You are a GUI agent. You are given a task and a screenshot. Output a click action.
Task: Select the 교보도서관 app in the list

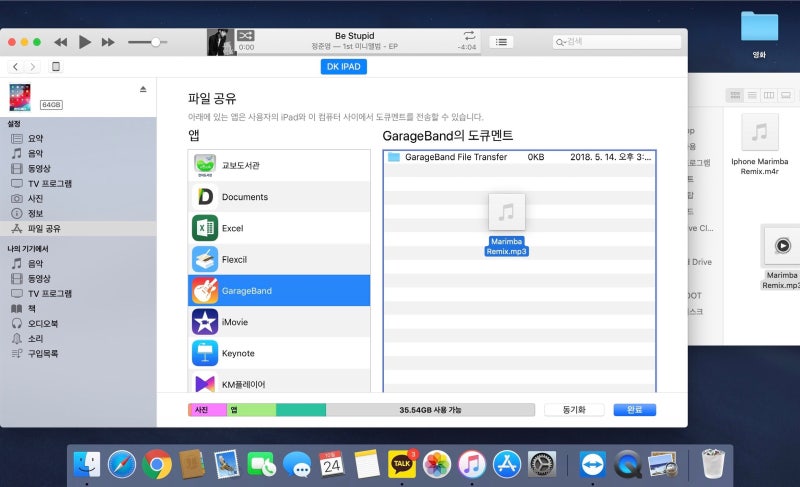pos(279,165)
